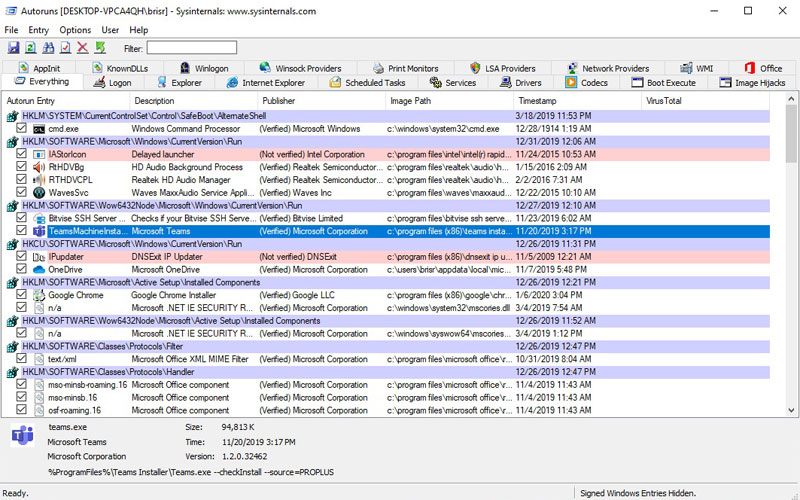Open the Entry menu
800x500 pixels.
point(38,30)
